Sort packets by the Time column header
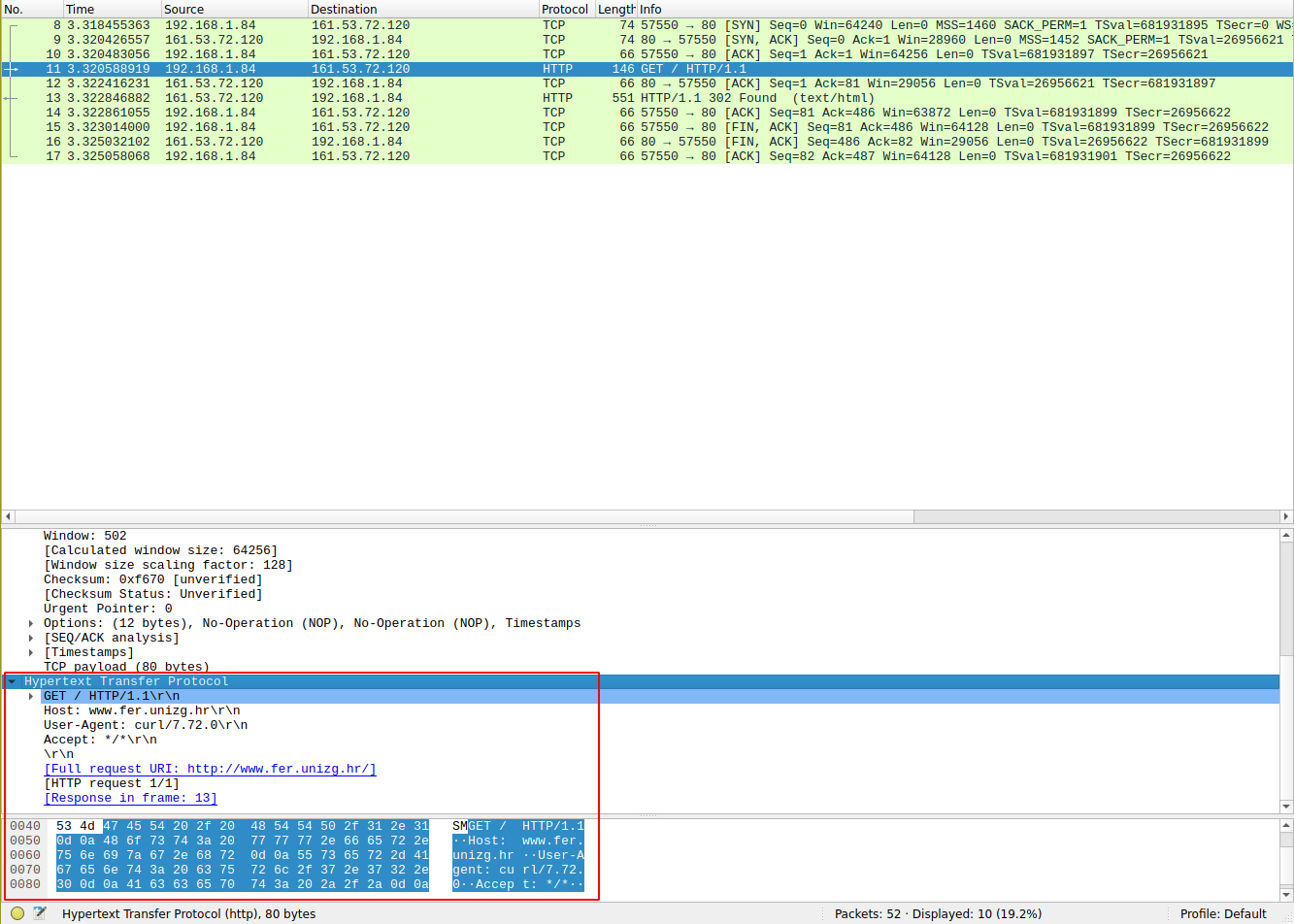This screenshot has width=1294, height=924. (81, 9)
